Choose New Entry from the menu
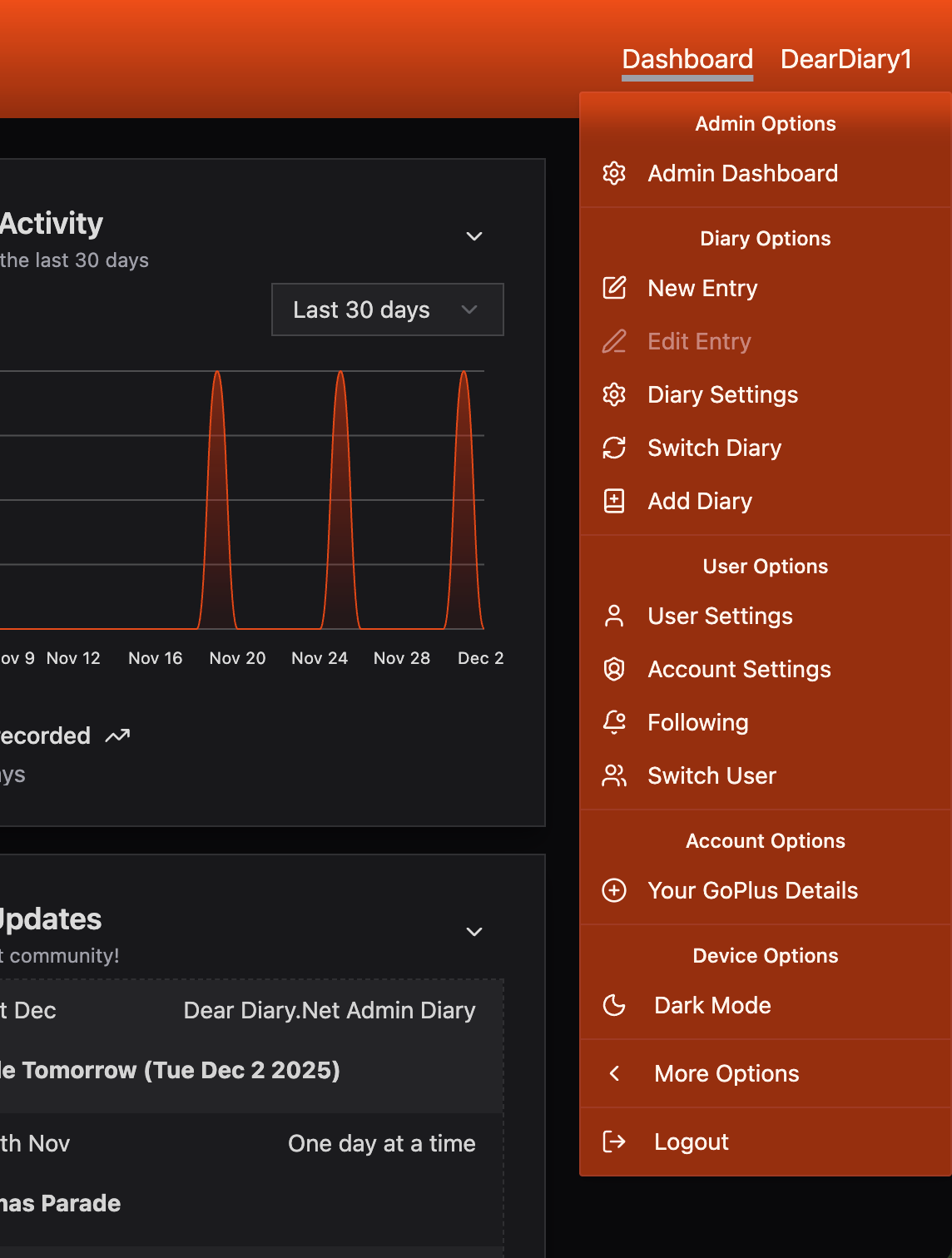952x1258 pixels. click(x=766, y=288)
